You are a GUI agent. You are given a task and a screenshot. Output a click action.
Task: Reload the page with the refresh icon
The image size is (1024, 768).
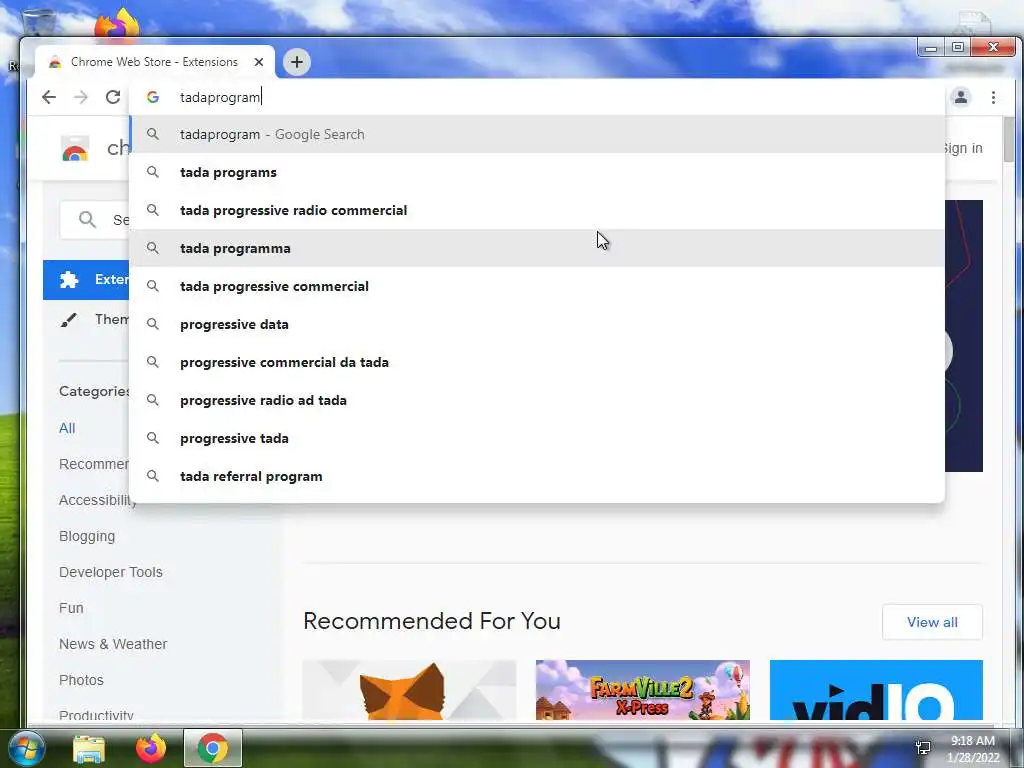point(112,97)
